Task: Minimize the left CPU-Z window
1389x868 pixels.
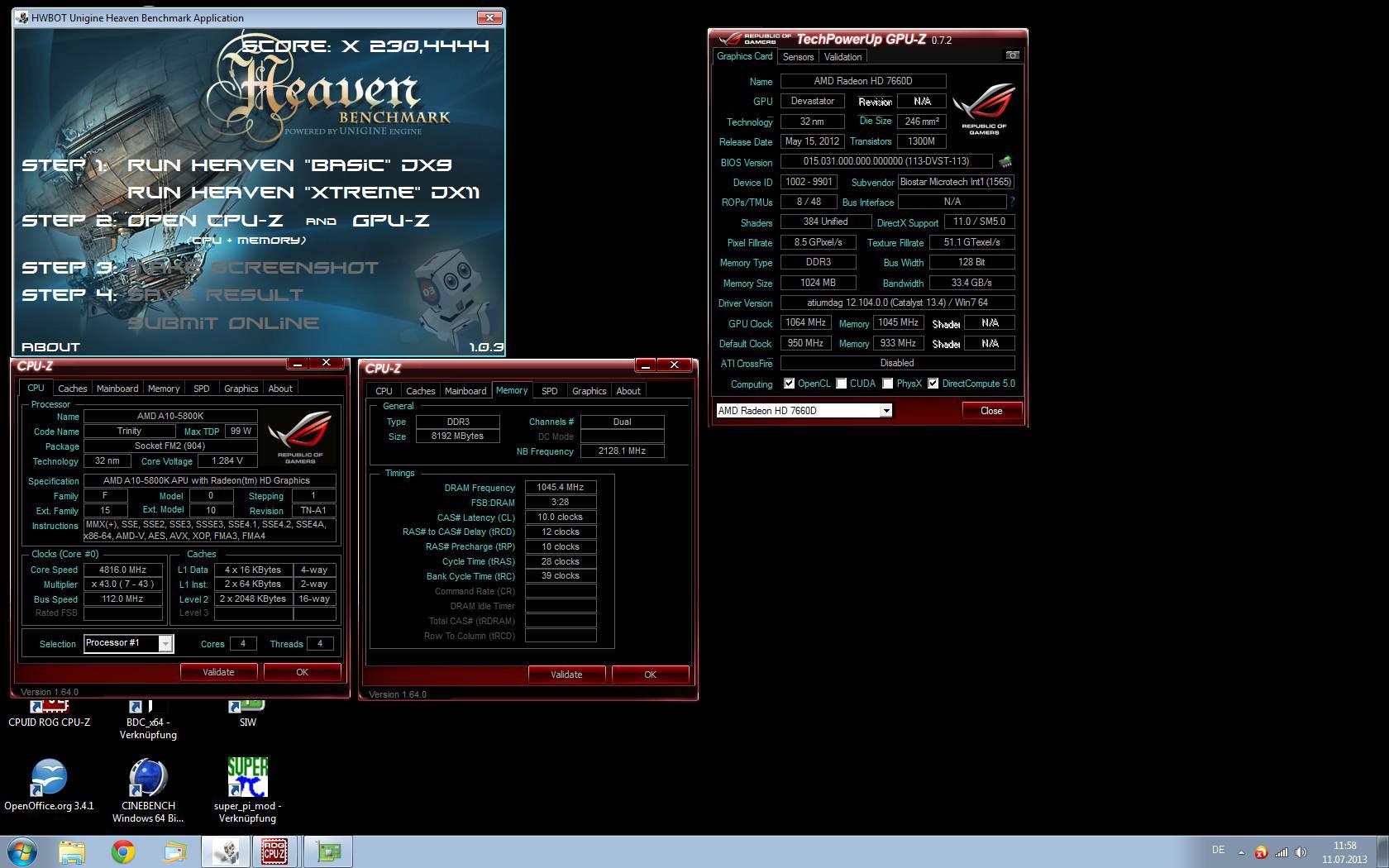Action: click(297, 363)
